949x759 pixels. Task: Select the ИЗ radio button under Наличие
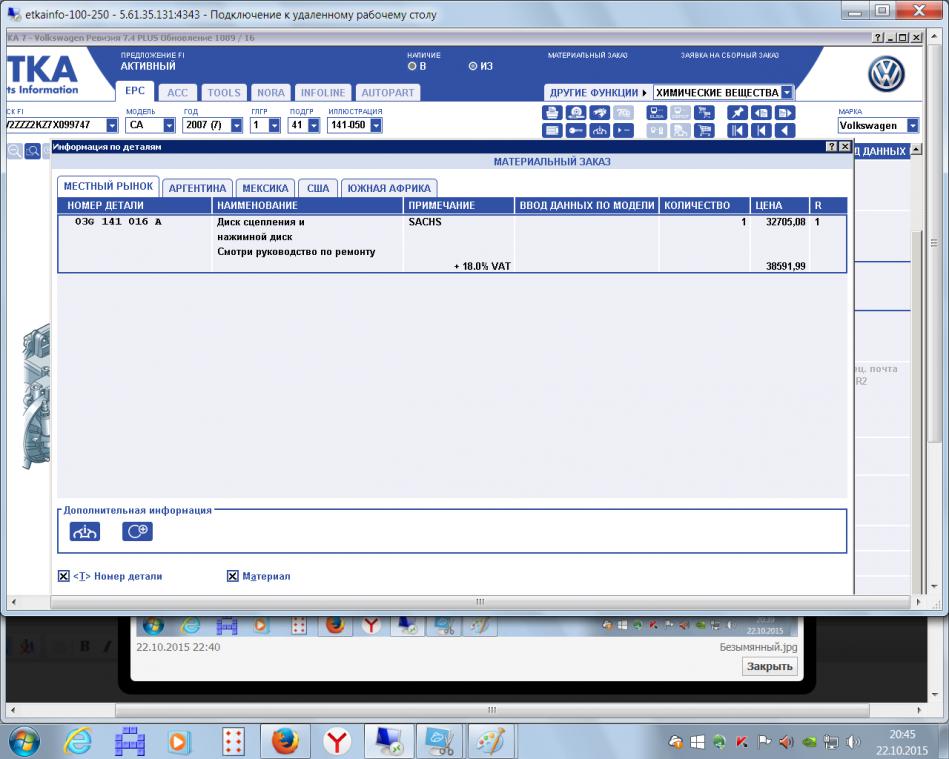click(473, 66)
